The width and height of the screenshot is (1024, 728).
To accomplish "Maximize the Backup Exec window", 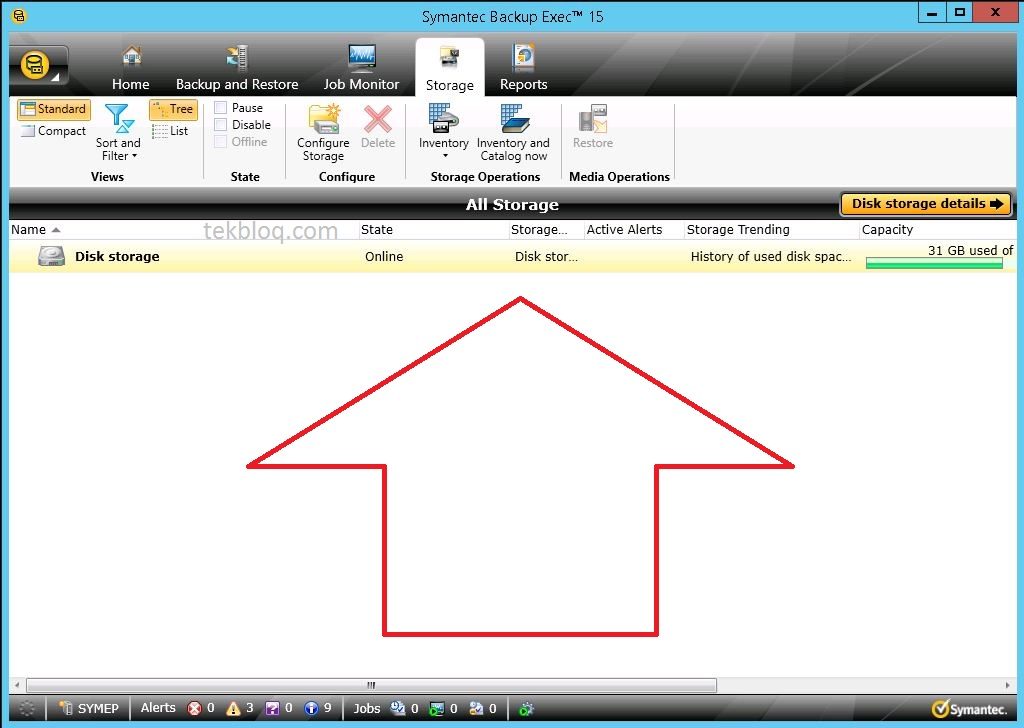I will pyautogui.click(x=959, y=12).
